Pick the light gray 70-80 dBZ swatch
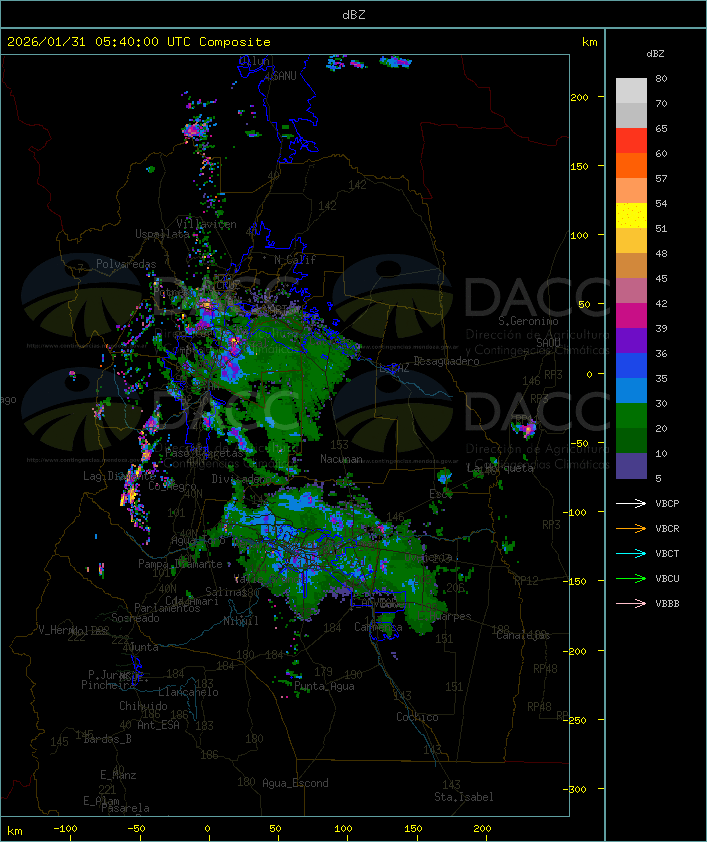The width and height of the screenshot is (707, 842). [631, 91]
